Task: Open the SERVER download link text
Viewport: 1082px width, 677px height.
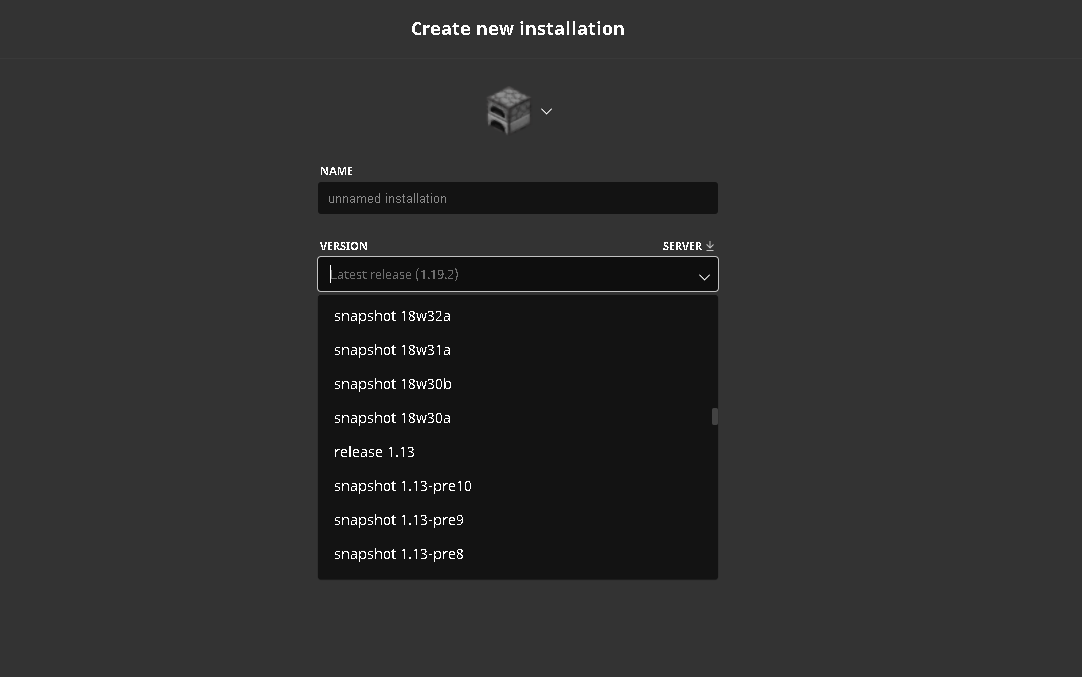Action: tap(682, 246)
